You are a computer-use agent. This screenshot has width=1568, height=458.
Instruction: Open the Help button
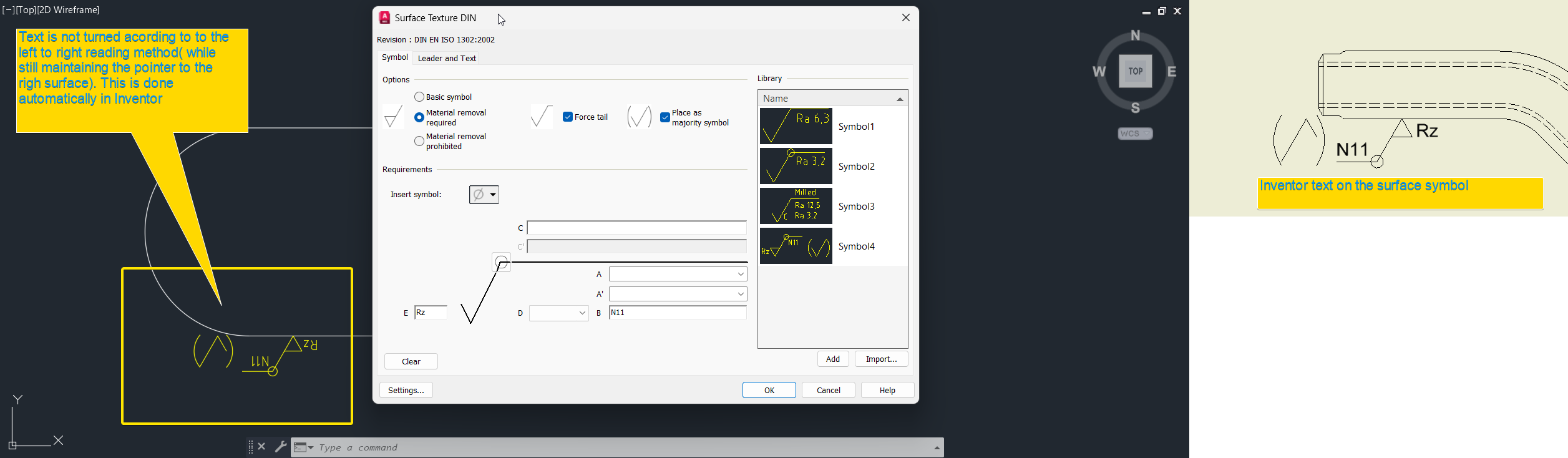tap(887, 390)
